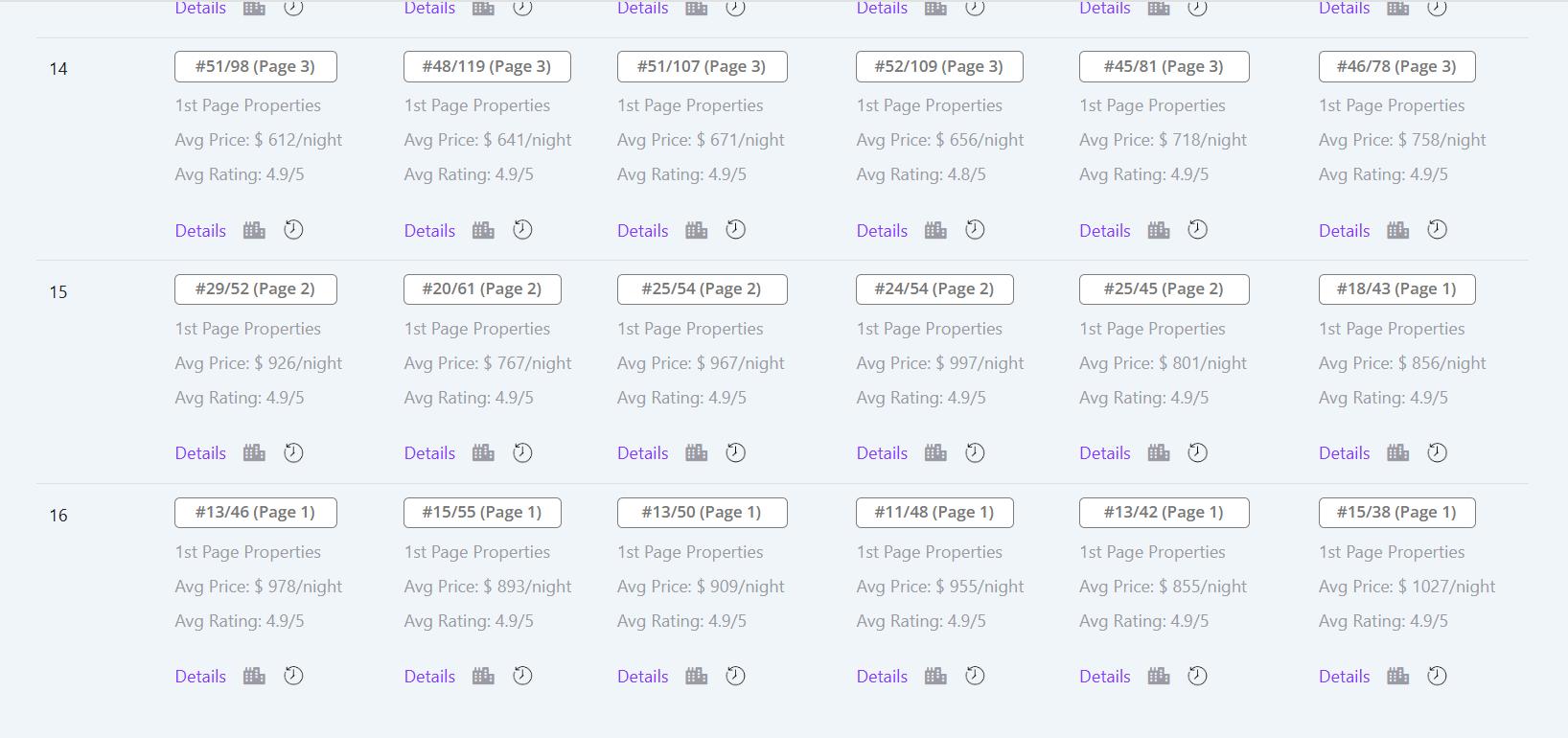Click the building icon in the #29/52 cell

[x=254, y=452]
